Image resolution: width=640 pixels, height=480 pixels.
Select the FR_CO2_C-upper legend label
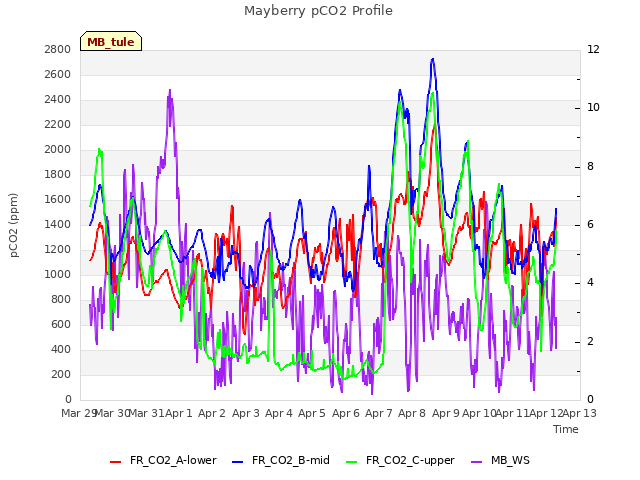point(410,460)
